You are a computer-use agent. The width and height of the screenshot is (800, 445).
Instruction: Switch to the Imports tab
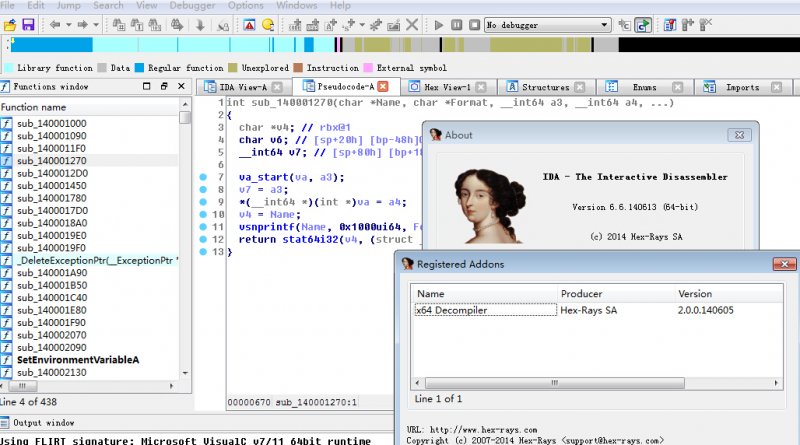click(742, 87)
